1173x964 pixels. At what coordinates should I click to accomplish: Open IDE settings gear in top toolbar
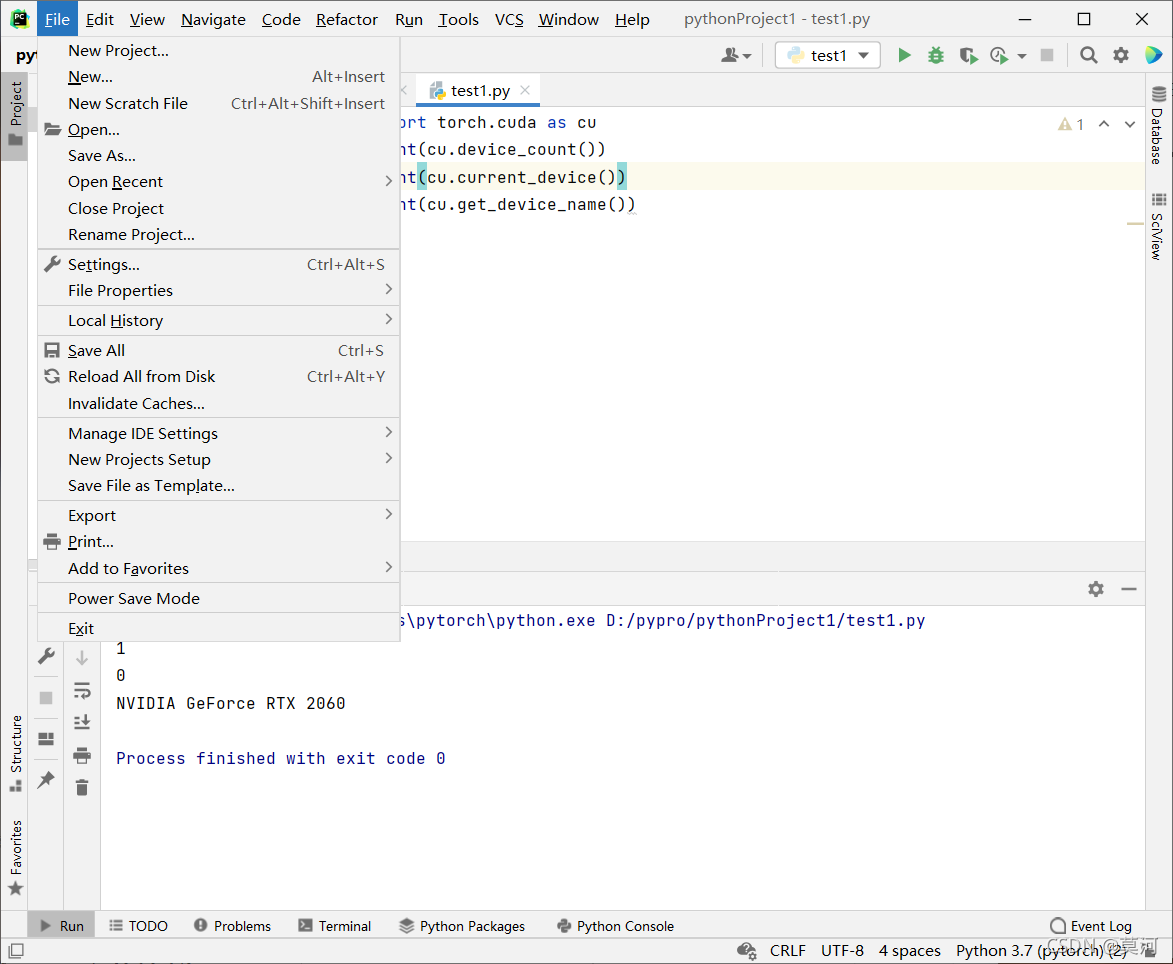coord(1121,55)
